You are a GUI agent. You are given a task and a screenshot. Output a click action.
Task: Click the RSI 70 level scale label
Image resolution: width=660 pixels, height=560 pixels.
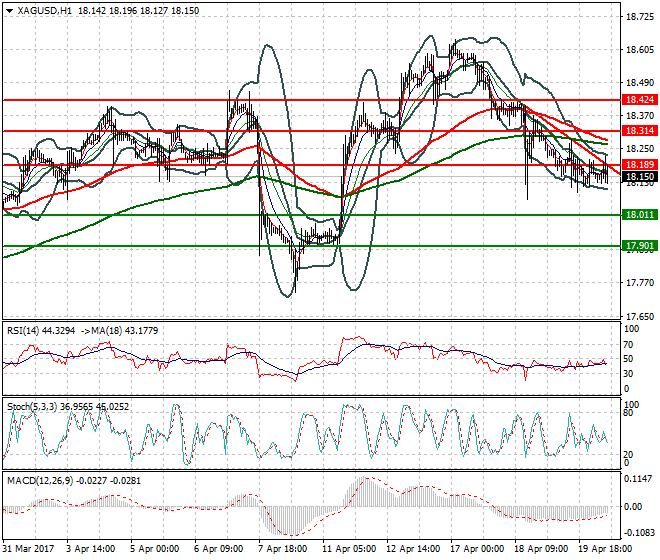coord(628,345)
